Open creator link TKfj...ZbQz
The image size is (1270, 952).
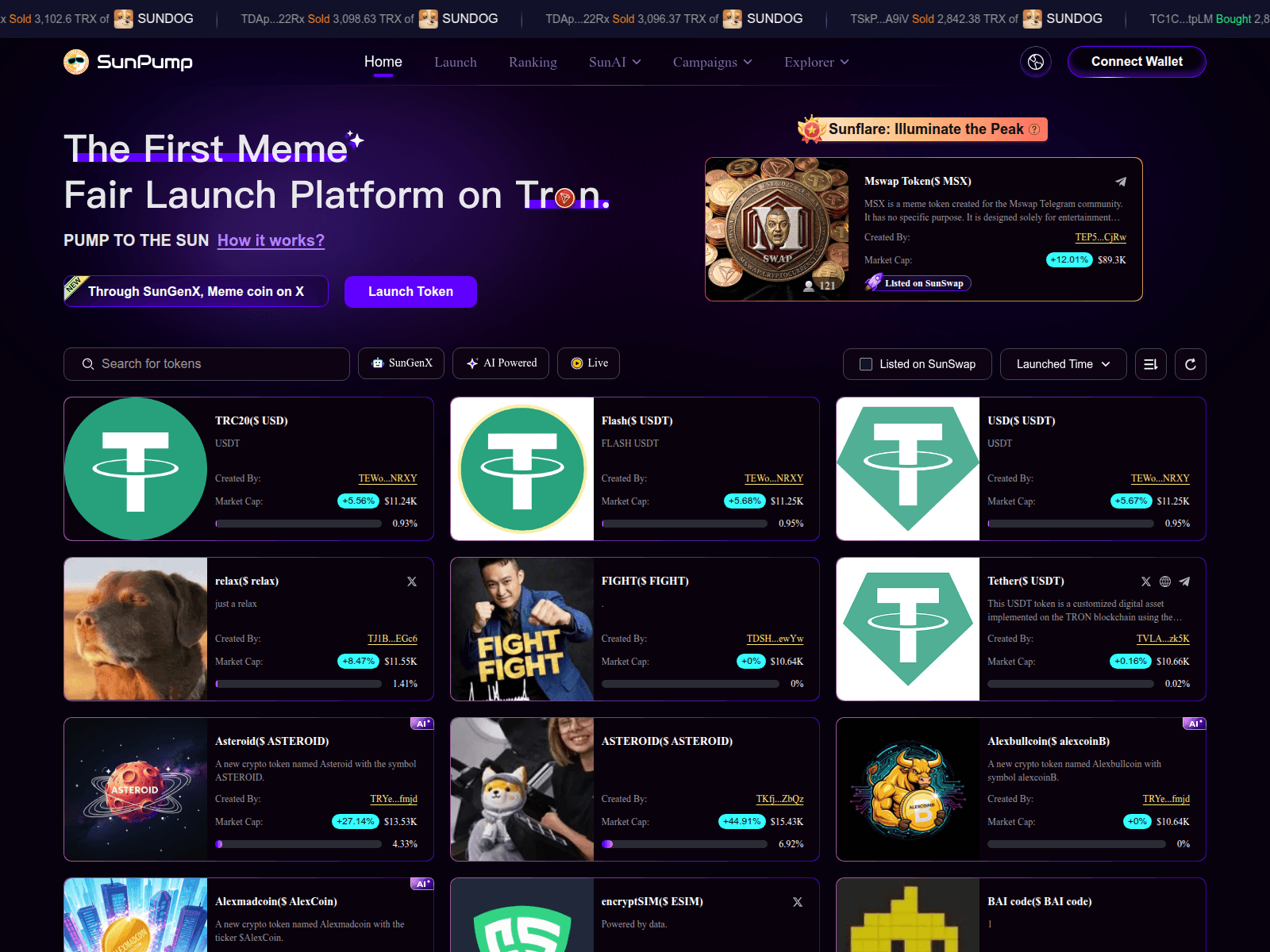coord(779,799)
